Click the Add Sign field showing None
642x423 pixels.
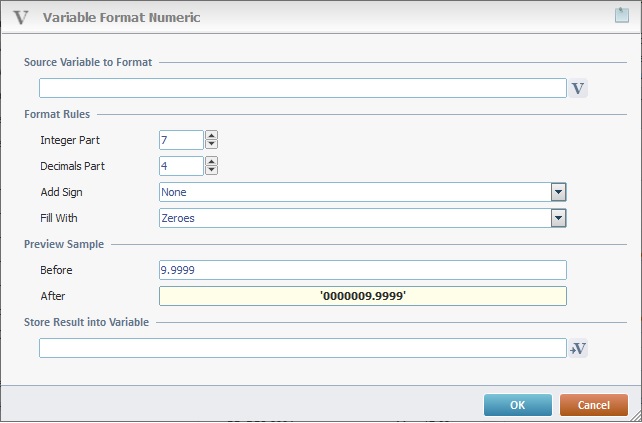click(x=355, y=192)
